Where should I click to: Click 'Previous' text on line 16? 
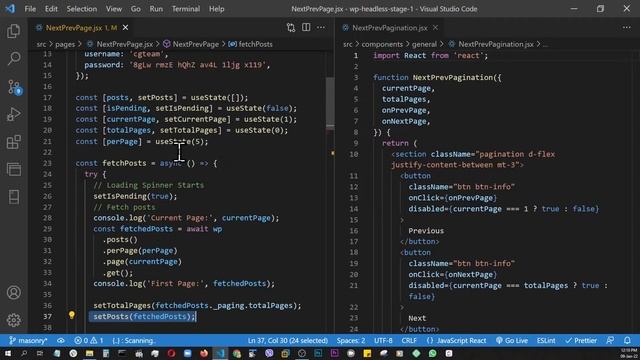[x=426, y=231]
